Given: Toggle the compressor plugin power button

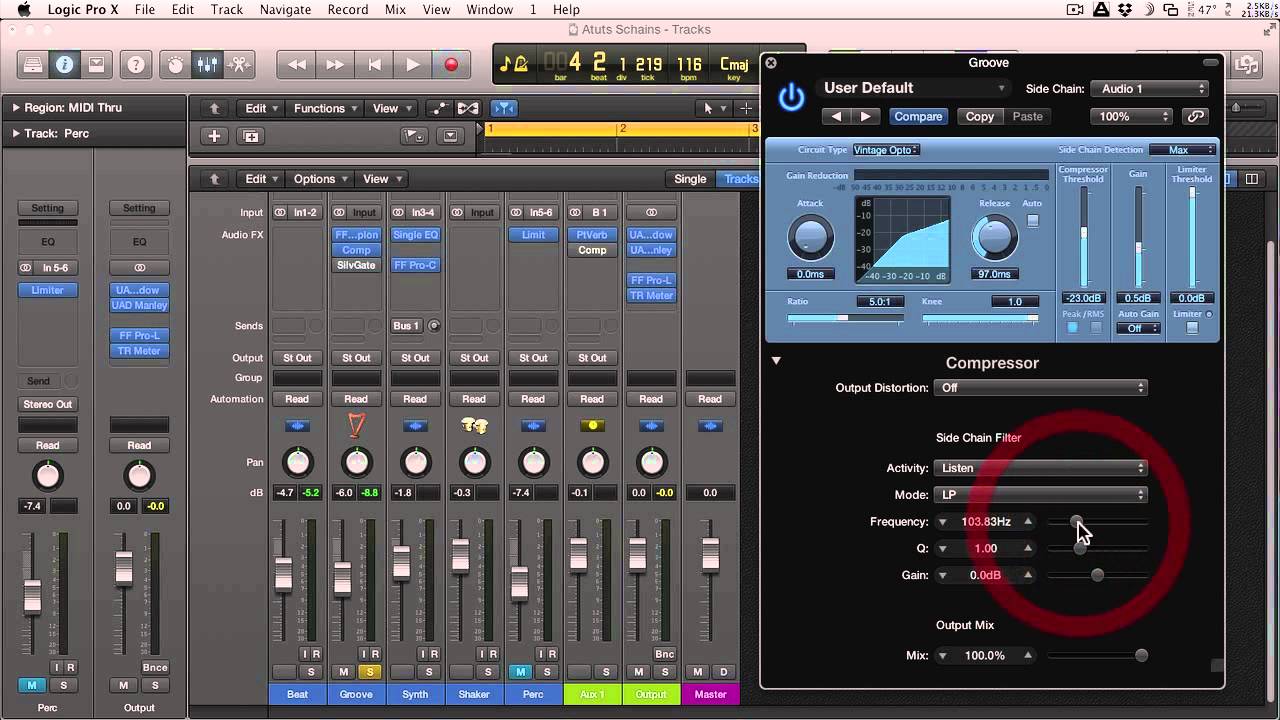Looking at the screenshot, I should pos(791,98).
